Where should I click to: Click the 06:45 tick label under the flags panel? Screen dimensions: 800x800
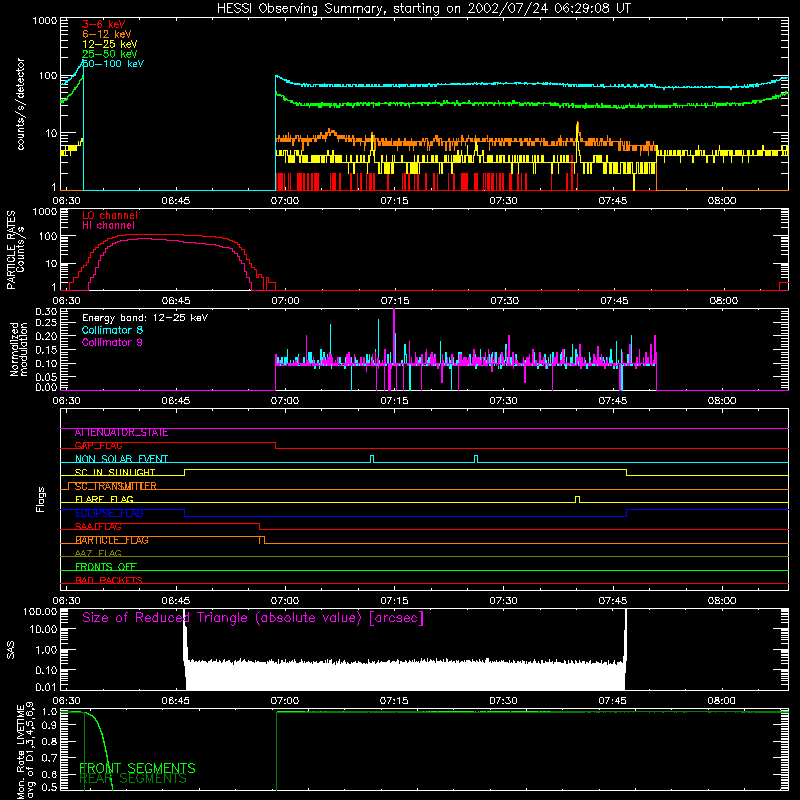(176, 601)
